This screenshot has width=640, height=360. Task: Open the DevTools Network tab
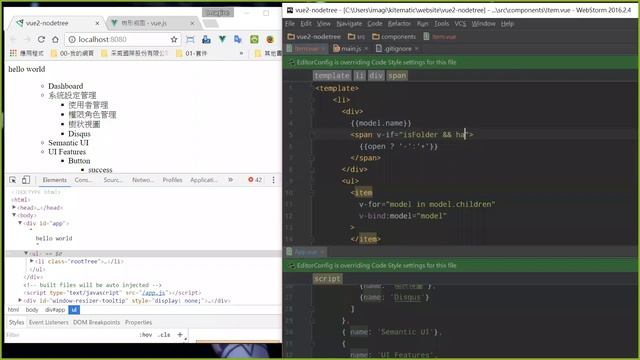(x=143, y=180)
